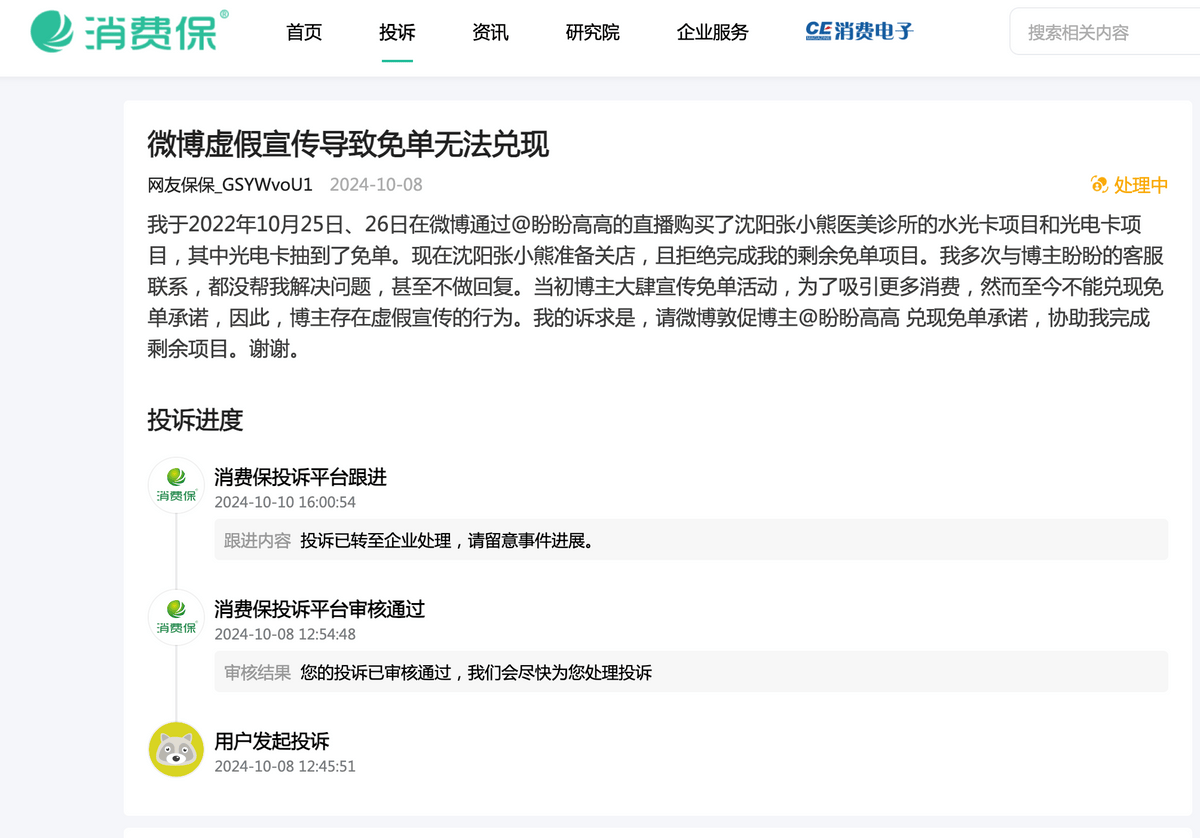Open the 研究院 menu item

pos(592,32)
